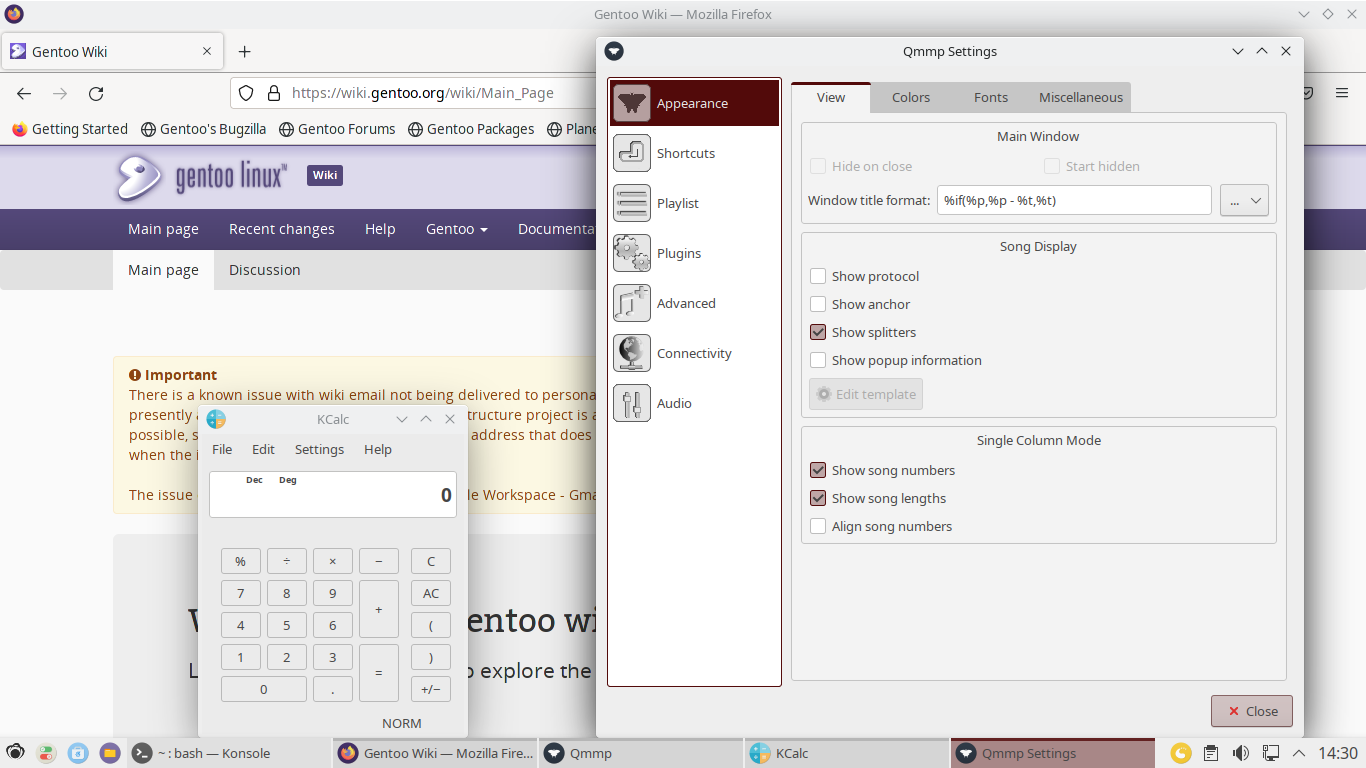Open the Shortcuts settings section

point(694,153)
